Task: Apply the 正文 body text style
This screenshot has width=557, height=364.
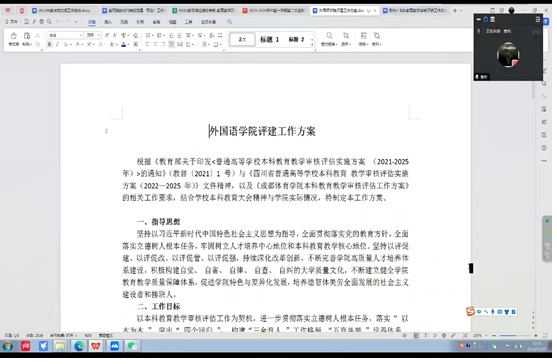Action: click(242, 39)
